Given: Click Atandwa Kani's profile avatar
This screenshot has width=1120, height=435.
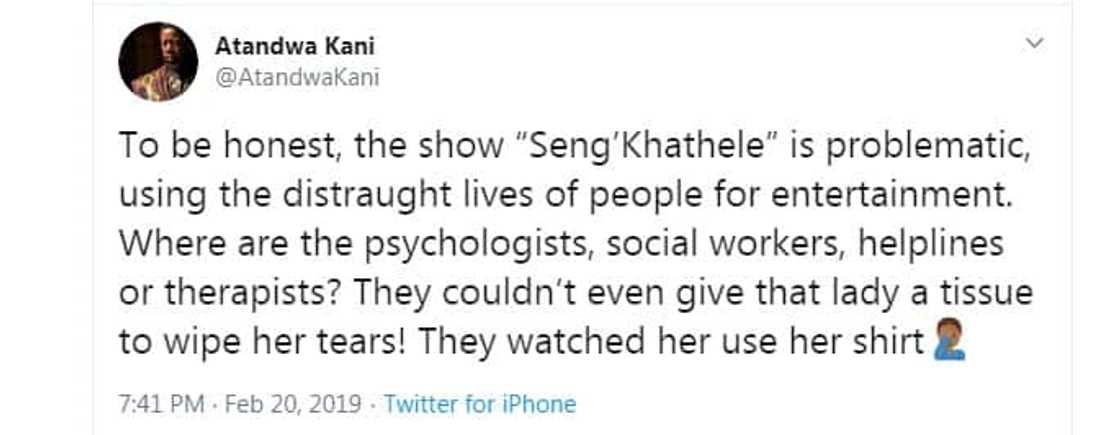Looking at the screenshot, I should pyautogui.click(x=158, y=61).
